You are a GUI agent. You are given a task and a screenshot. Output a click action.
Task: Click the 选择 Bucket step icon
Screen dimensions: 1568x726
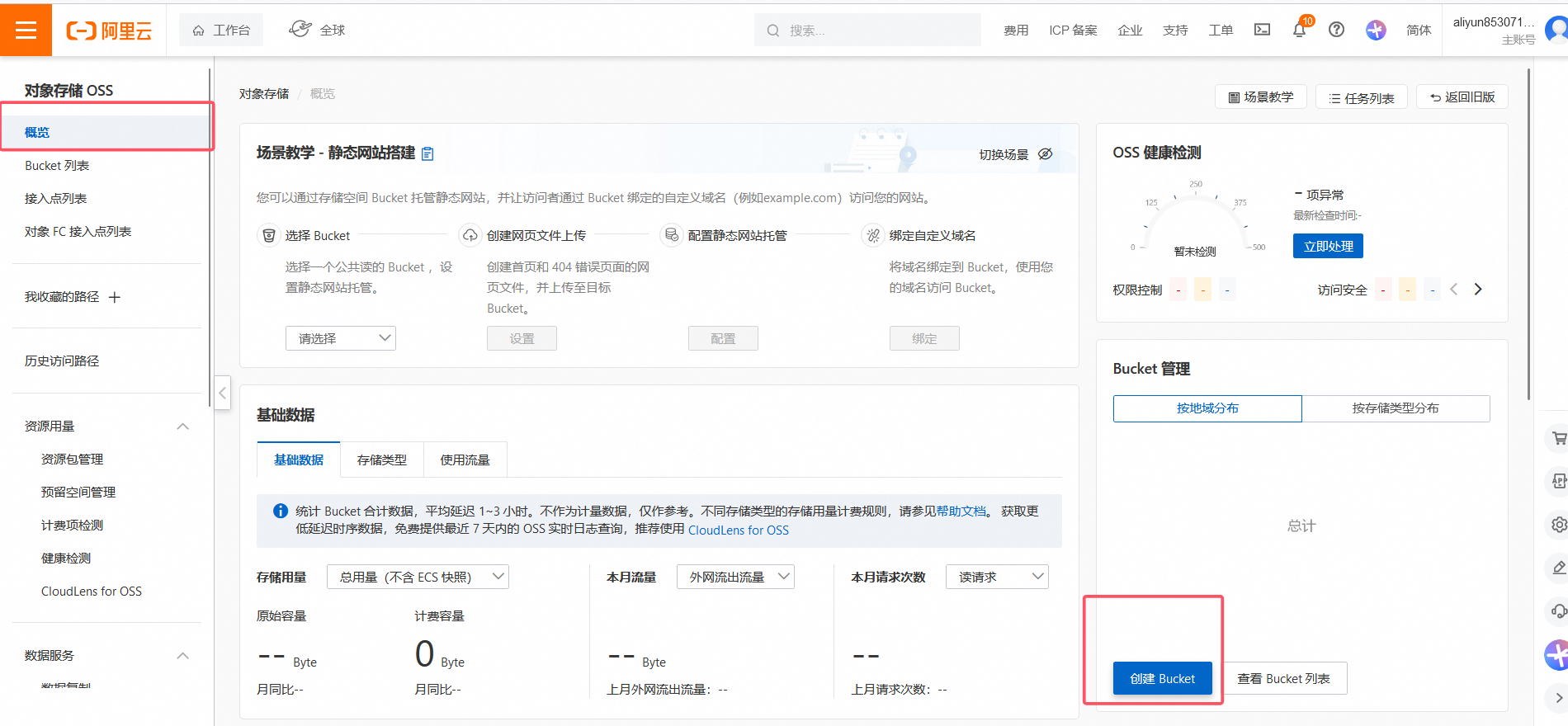click(268, 235)
